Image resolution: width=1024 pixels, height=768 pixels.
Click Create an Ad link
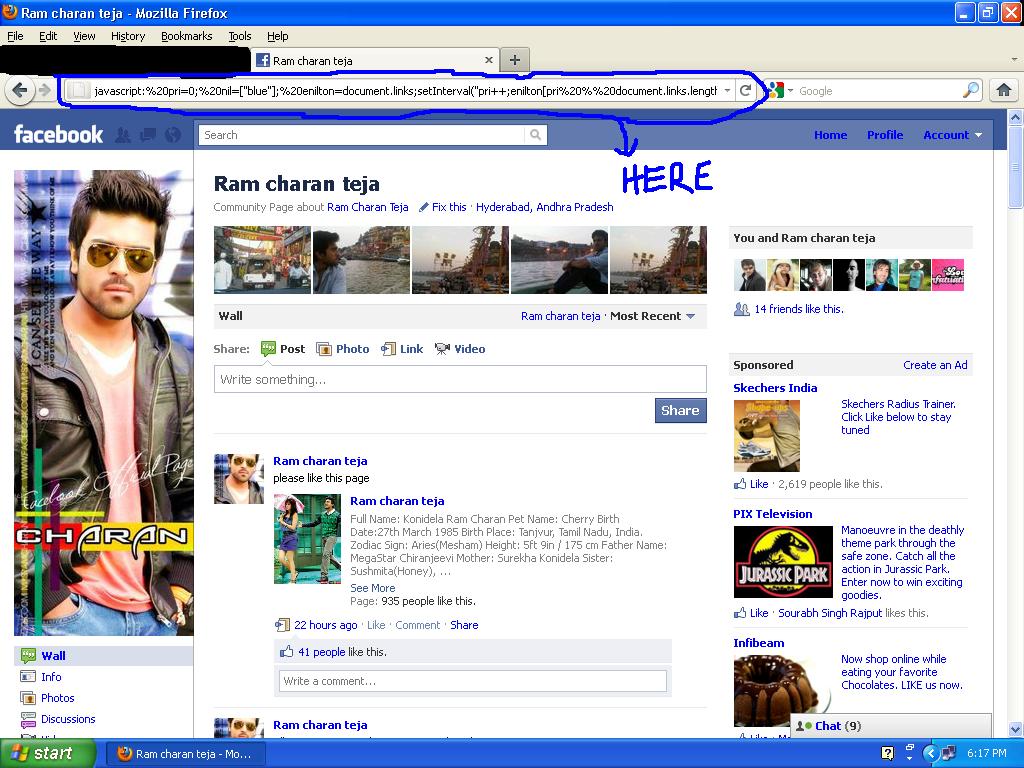point(935,365)
